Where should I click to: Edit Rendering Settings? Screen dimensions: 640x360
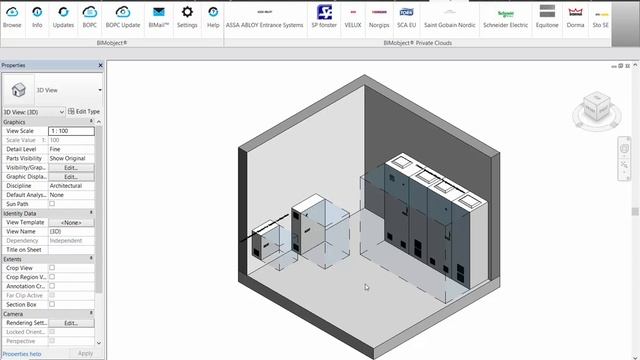click(71, 323)
